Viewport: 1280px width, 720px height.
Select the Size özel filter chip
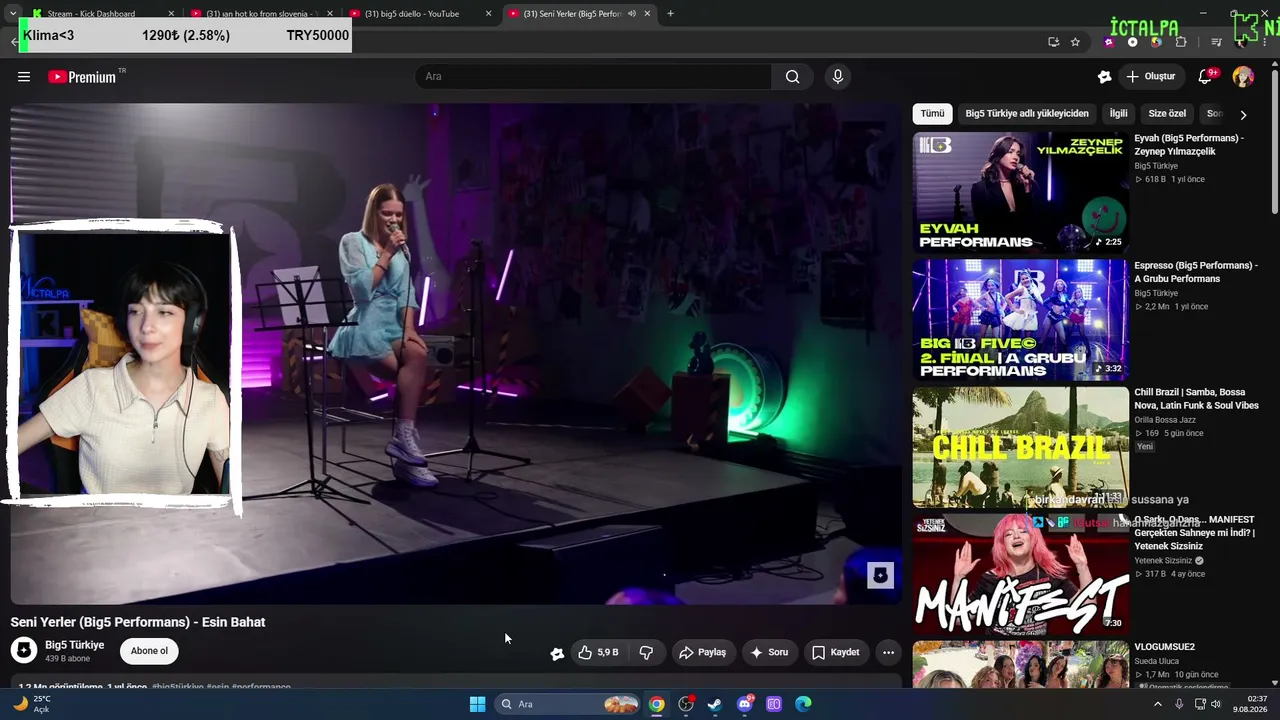click(x=1167, y=114)
